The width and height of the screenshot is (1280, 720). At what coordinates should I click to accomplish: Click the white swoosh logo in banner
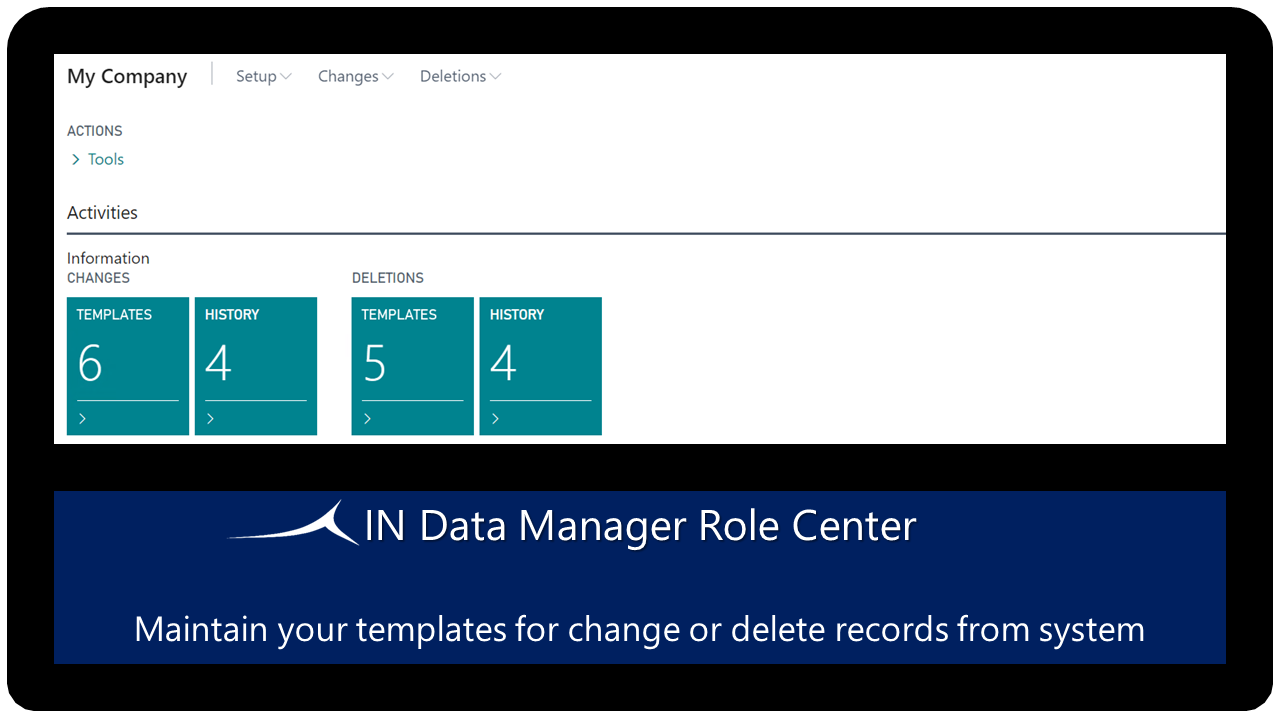pos(296,524)
